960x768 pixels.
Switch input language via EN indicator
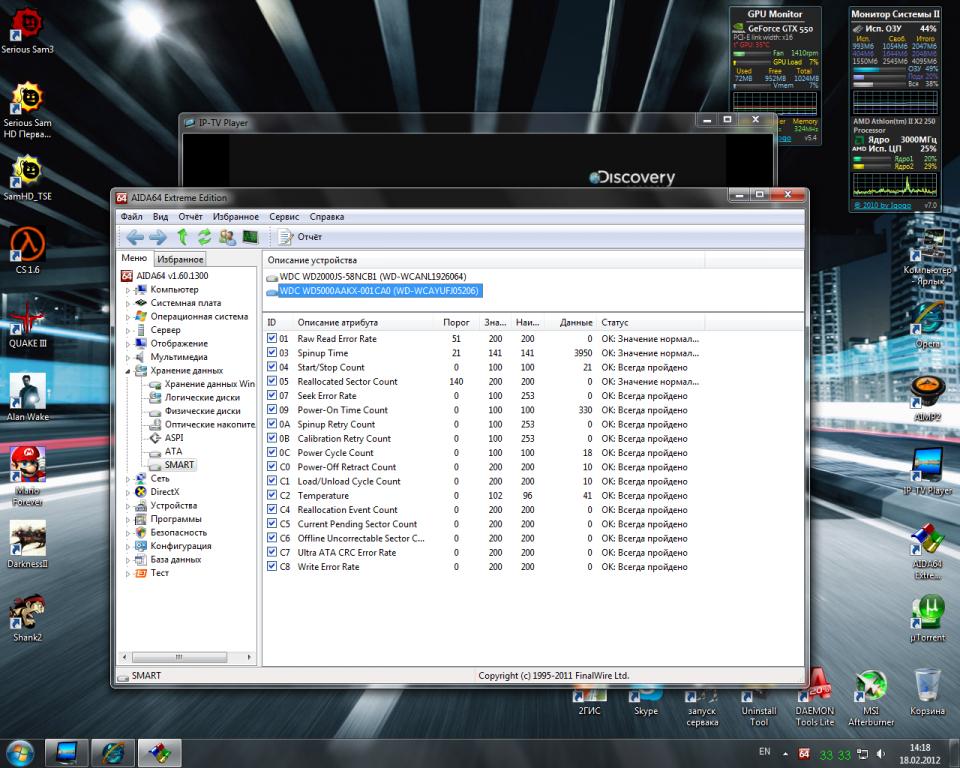[765, 751]
